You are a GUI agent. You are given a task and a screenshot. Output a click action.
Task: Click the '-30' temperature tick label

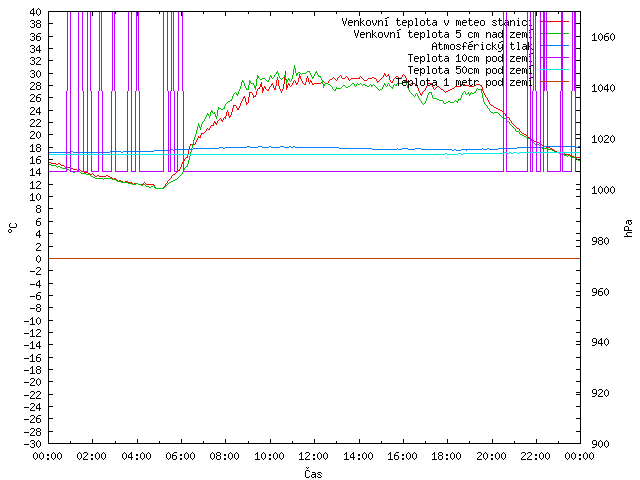click(33, 444)
